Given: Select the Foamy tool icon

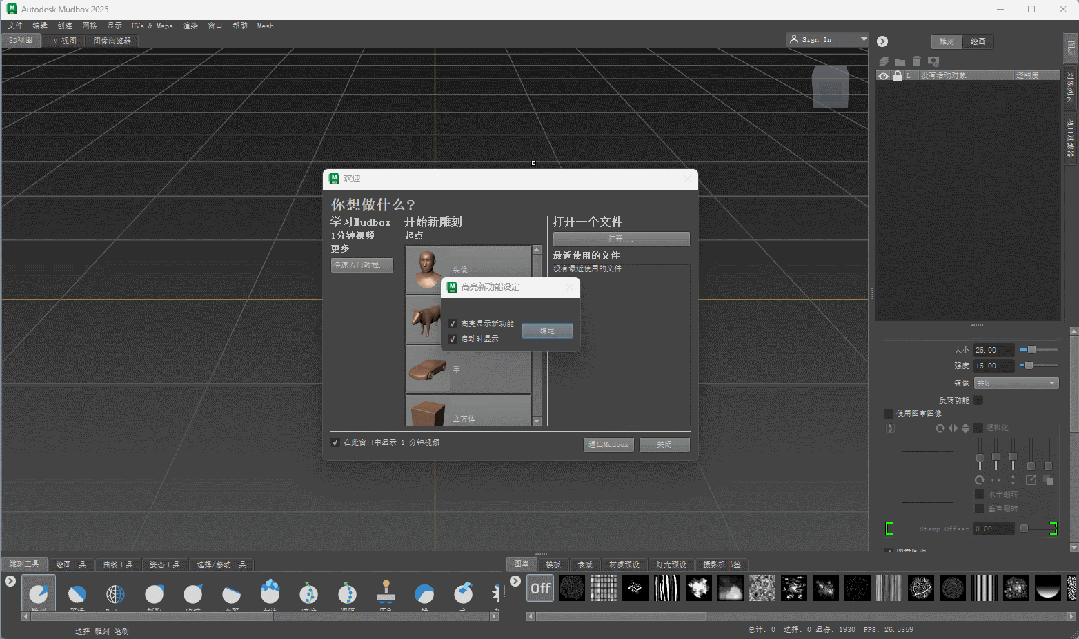Looking at the screenshot, I should (x=270, y=592).
